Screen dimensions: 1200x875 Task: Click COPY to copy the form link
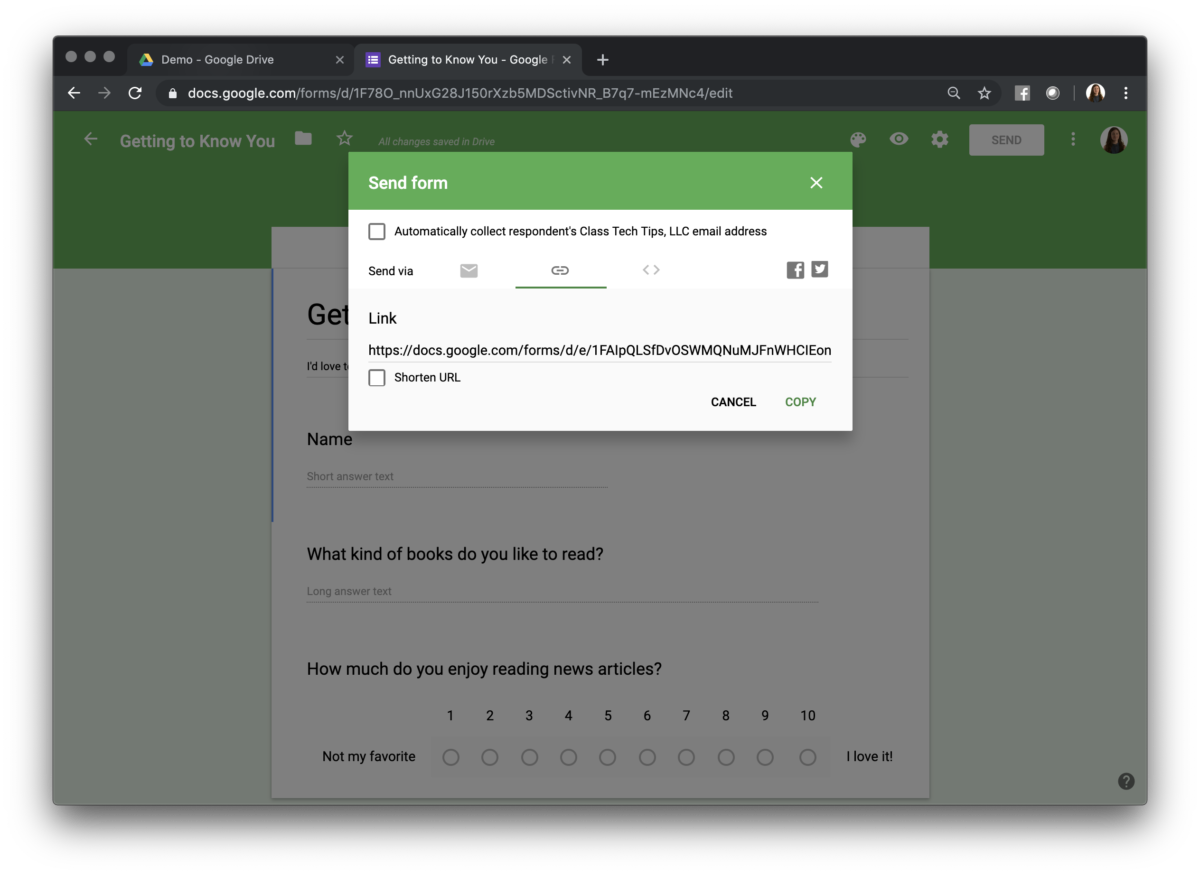[x=800, y=402]
